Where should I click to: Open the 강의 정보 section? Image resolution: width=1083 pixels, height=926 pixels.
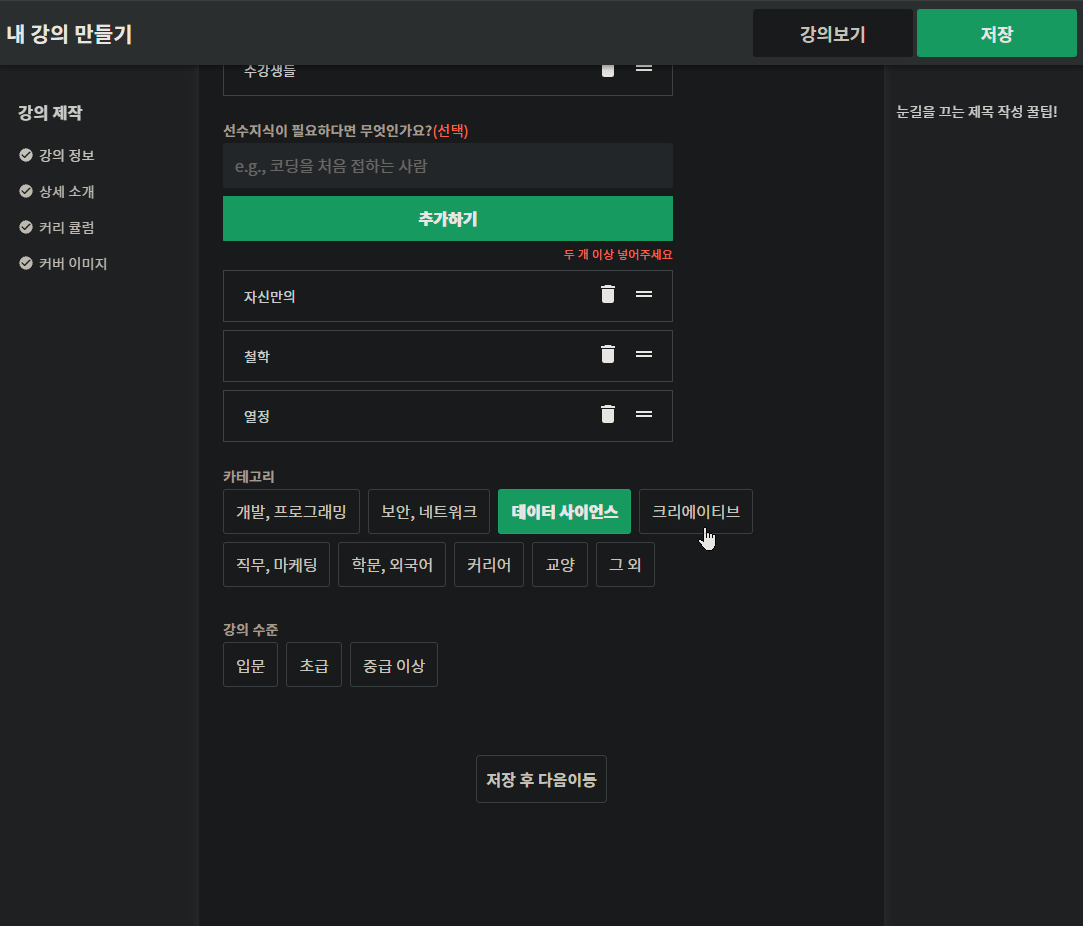coord(66,155)
